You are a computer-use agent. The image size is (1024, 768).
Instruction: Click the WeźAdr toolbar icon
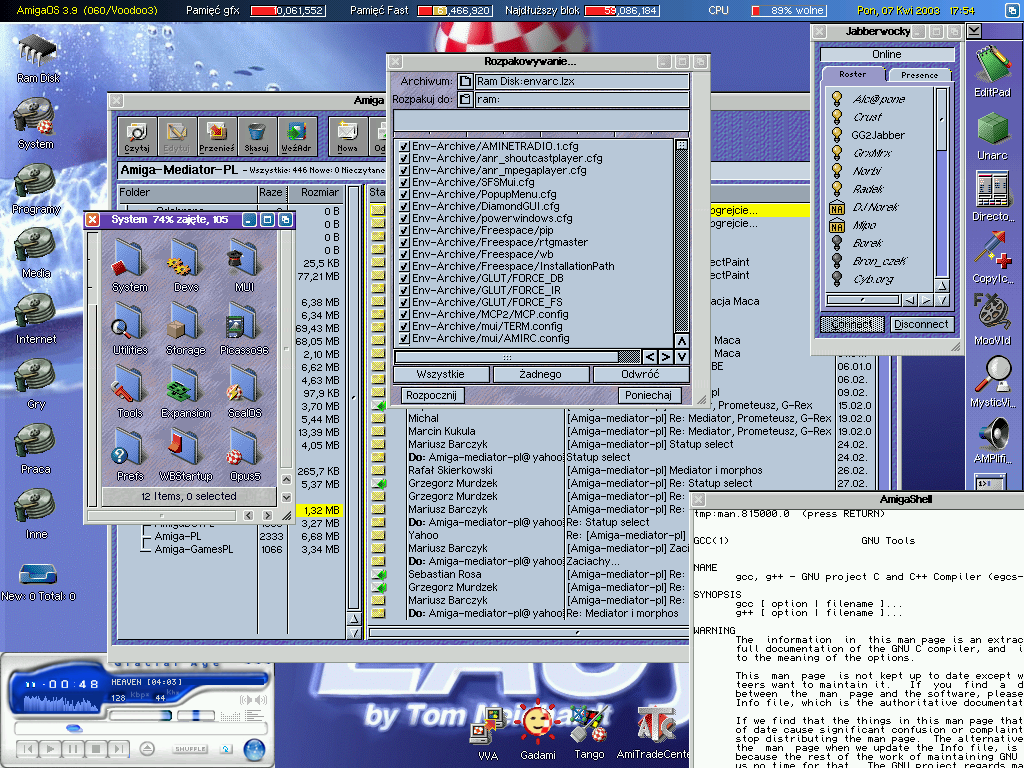(x=298, y=136)
